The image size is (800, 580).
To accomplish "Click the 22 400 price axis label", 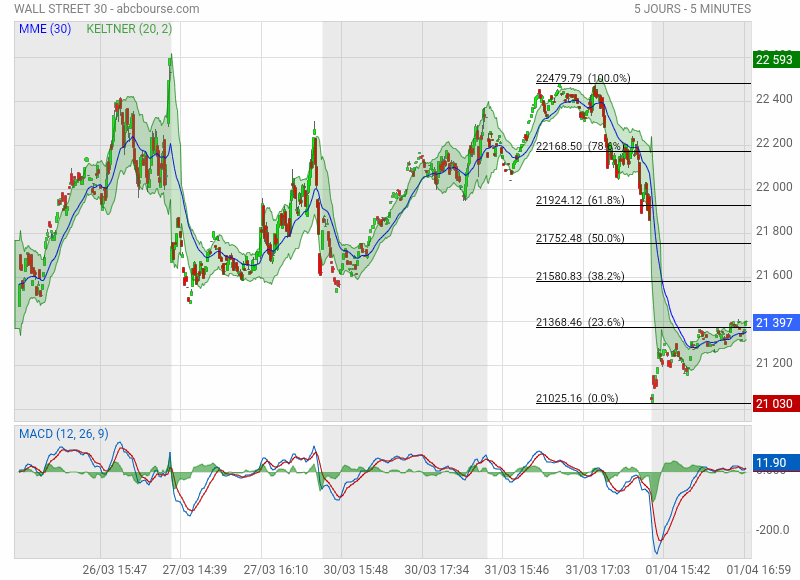I will tap(774, 99).
